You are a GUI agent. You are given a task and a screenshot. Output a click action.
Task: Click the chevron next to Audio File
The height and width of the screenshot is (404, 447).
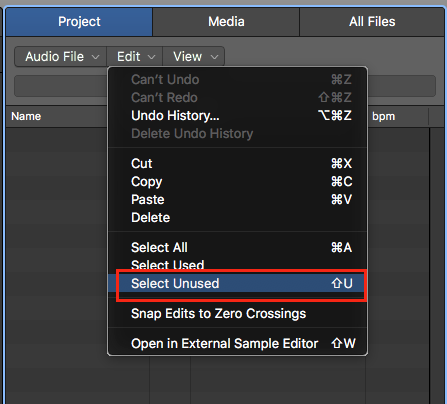pos(95,57)
